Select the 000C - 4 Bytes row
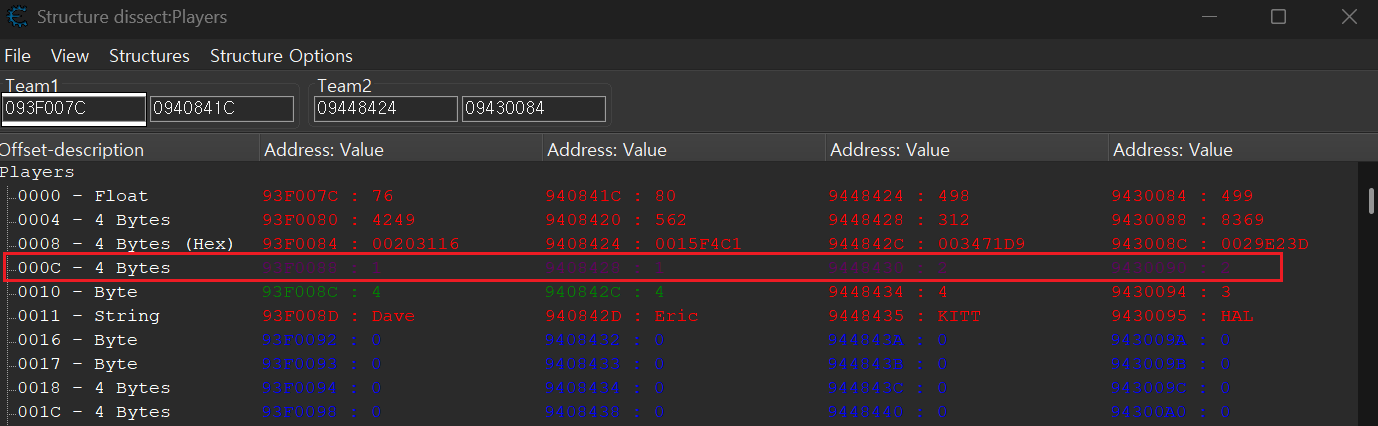Viewport: 1378px width, 426px height. pyautogui.click(x=94, y=268)
